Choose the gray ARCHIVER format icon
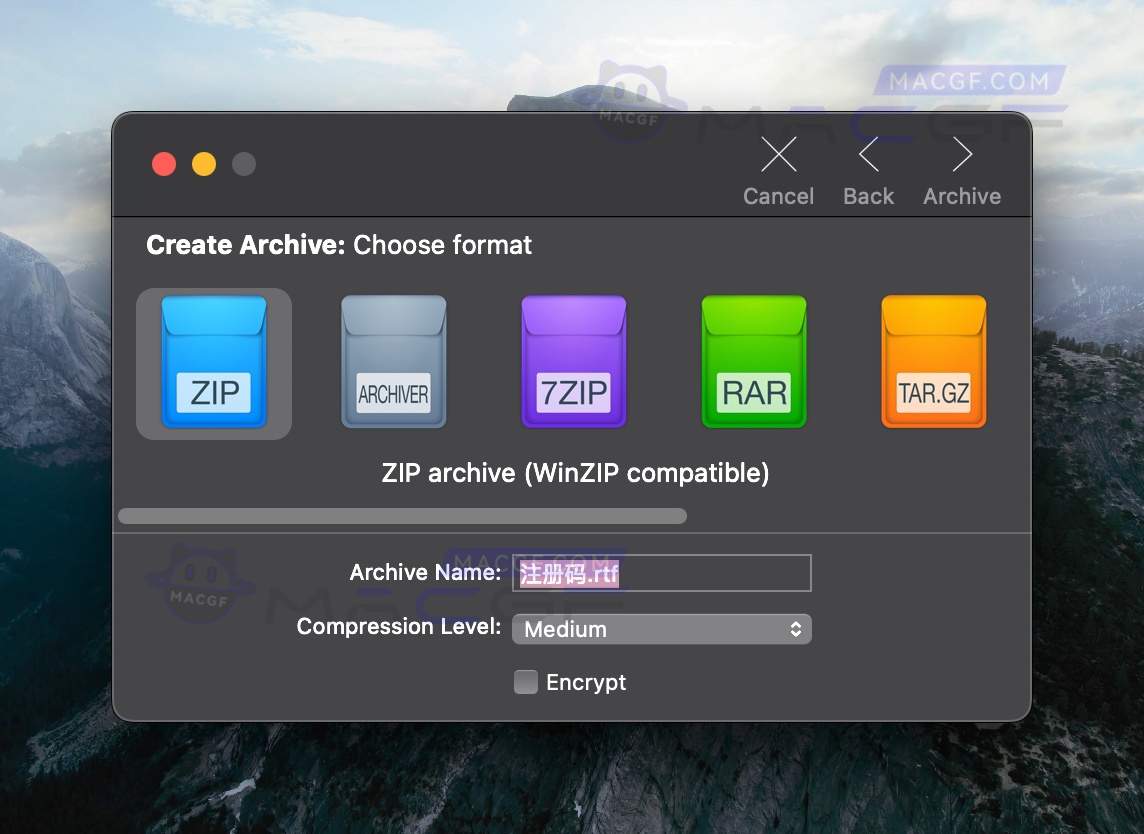Image resolution: width=1144 pixels, height=834 pixels. [393, 363]
